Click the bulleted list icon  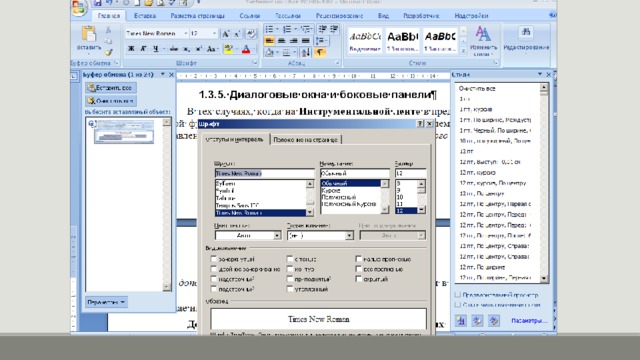coord(269,29)
